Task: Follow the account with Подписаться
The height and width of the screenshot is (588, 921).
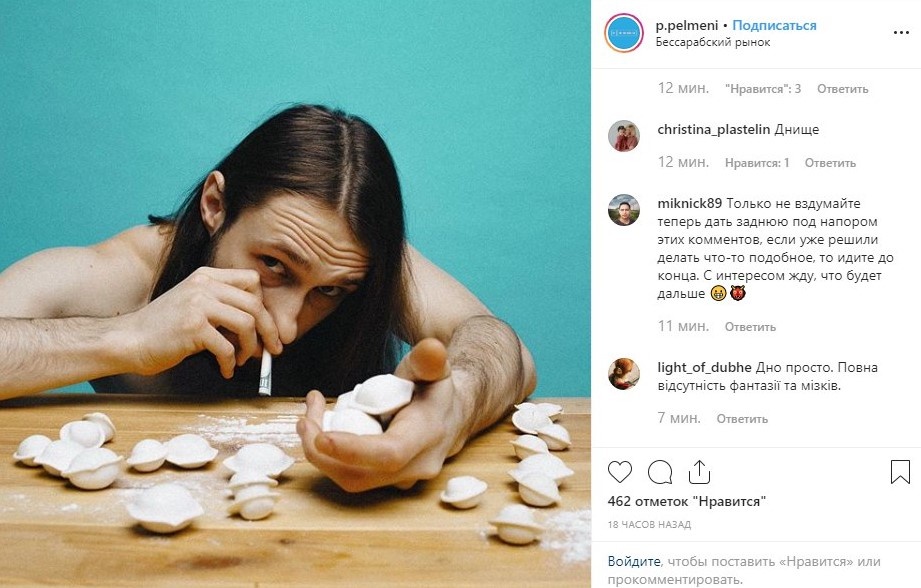Action: point(774,26)
